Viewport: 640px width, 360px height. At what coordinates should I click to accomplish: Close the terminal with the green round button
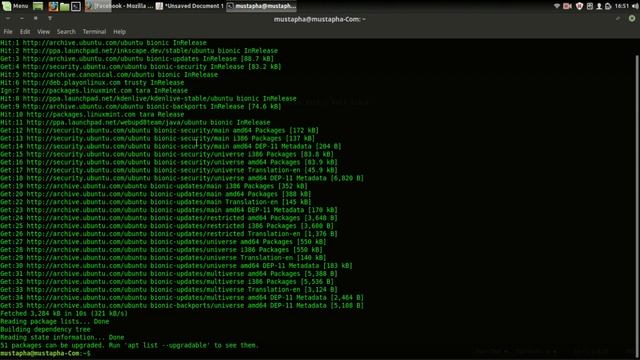click(632, 18)
